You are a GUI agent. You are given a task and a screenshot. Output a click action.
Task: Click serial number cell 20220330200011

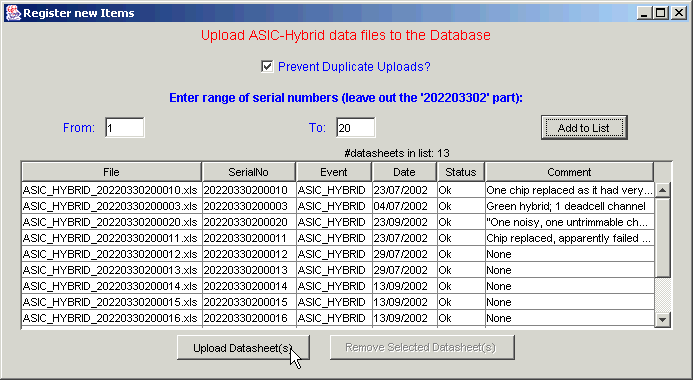click(249, 238)
